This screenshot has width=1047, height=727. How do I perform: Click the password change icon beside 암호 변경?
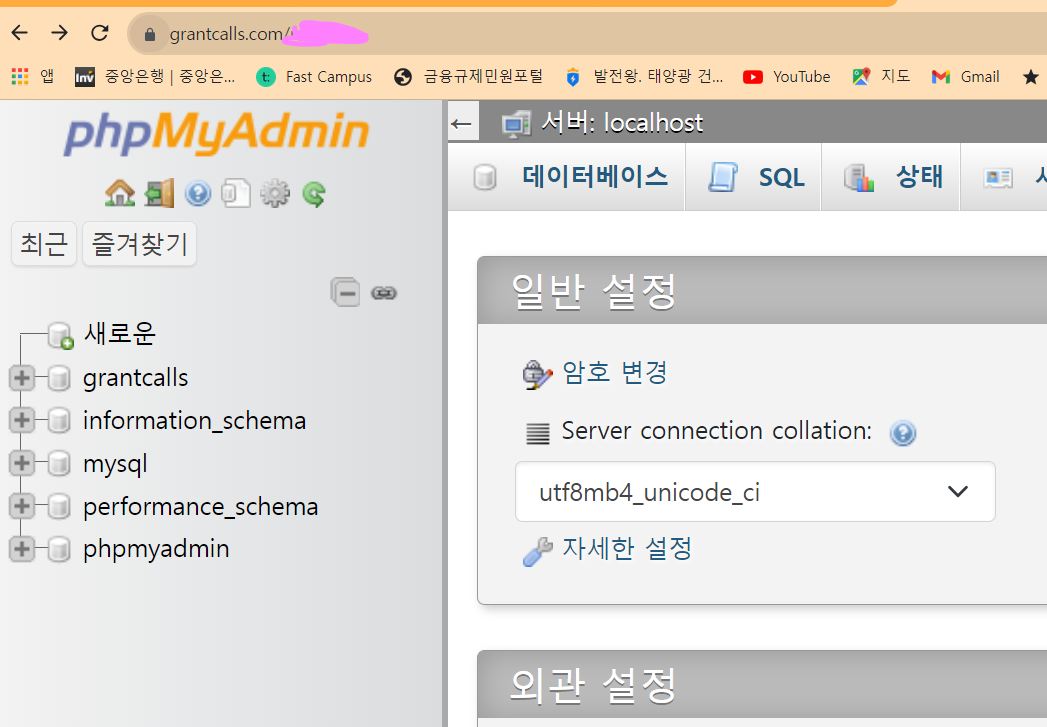(x=537, y=375)
